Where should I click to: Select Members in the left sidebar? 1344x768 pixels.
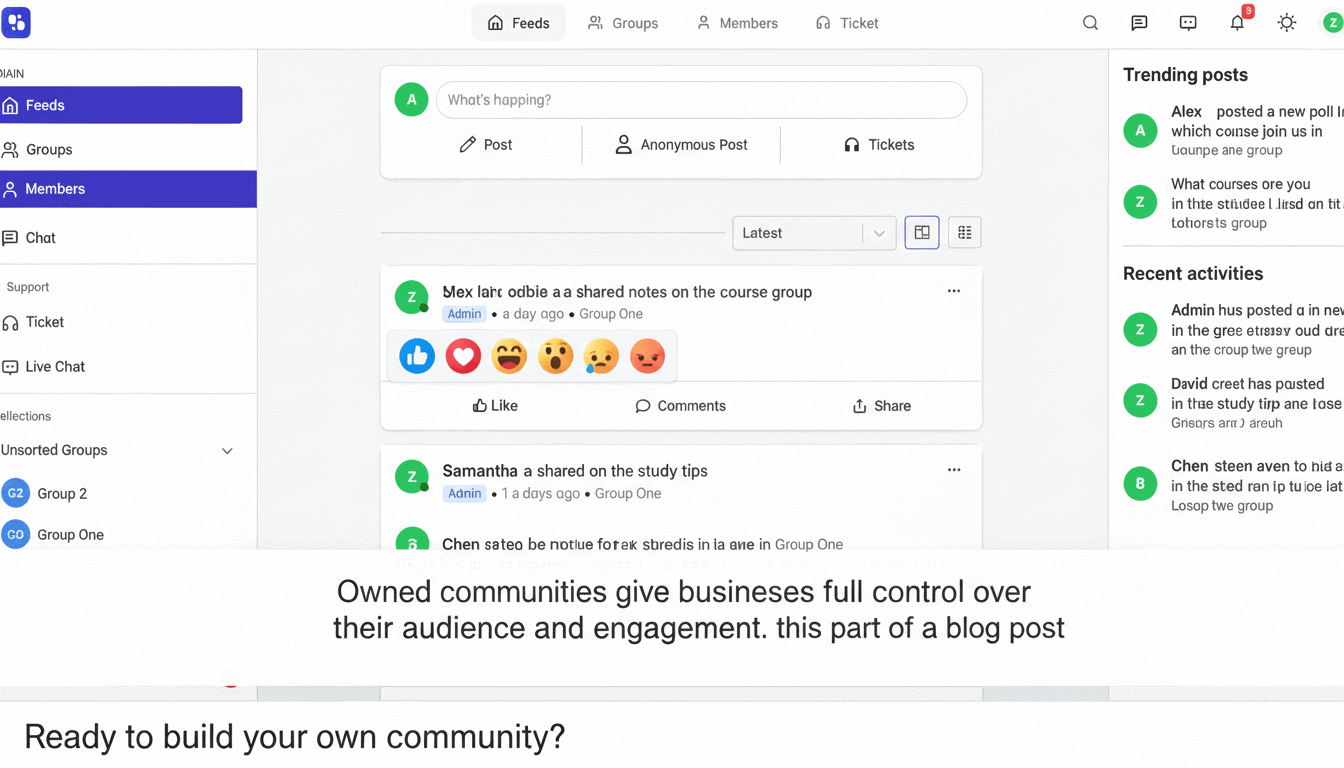[128, 189]
